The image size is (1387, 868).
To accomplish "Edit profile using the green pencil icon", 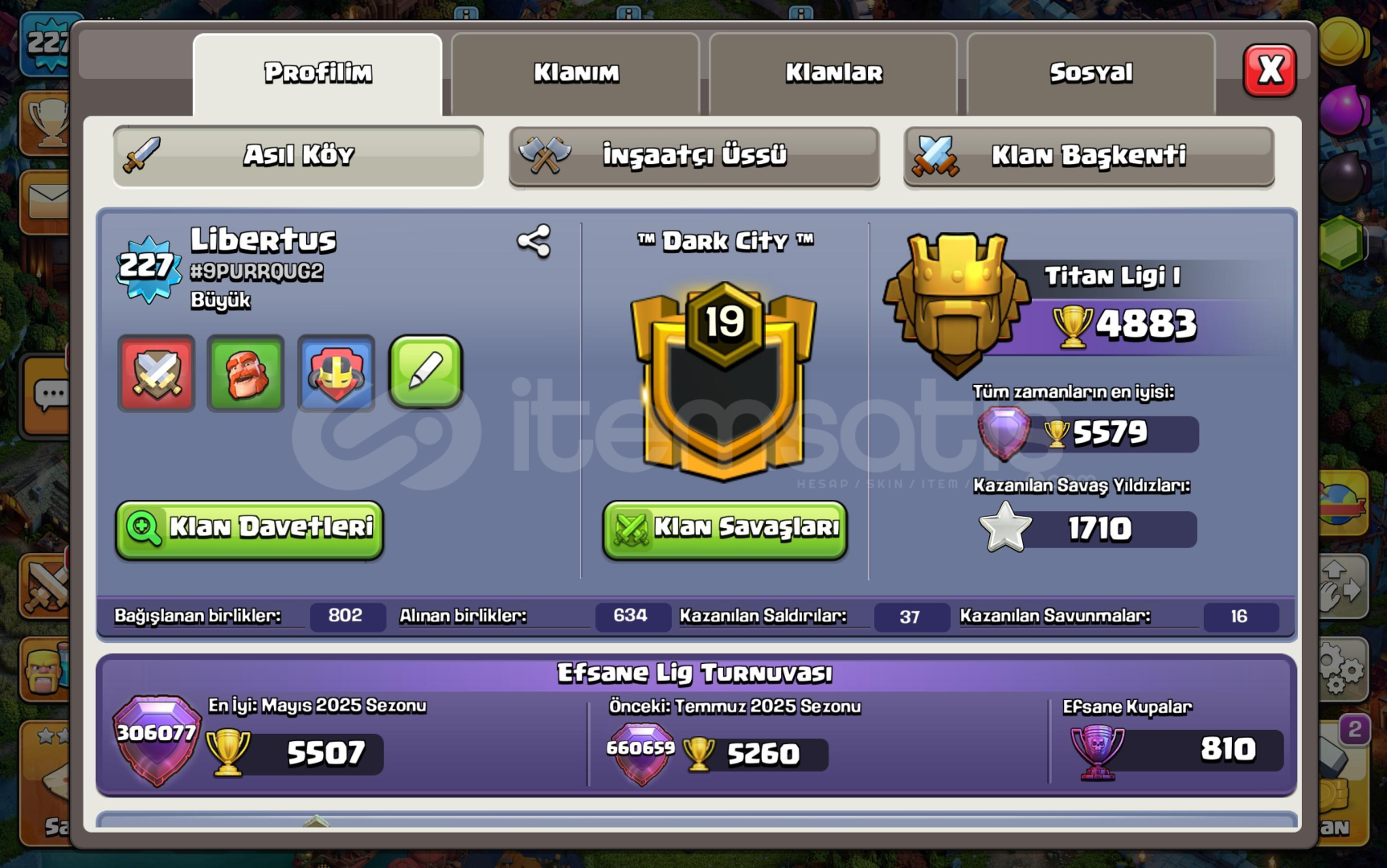I will point(426,372).
